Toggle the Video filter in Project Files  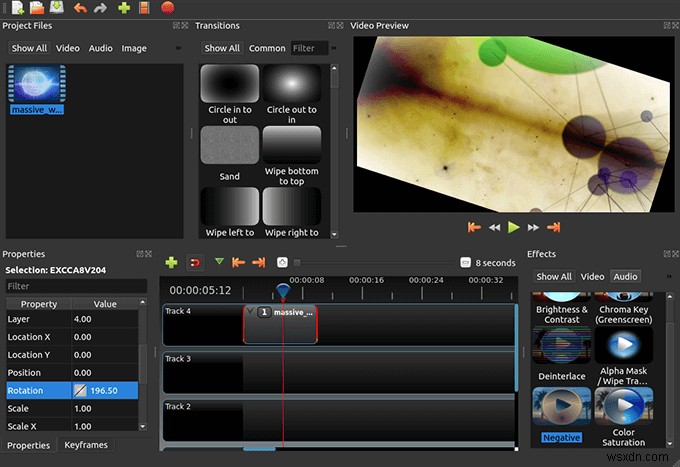(67, 48)
